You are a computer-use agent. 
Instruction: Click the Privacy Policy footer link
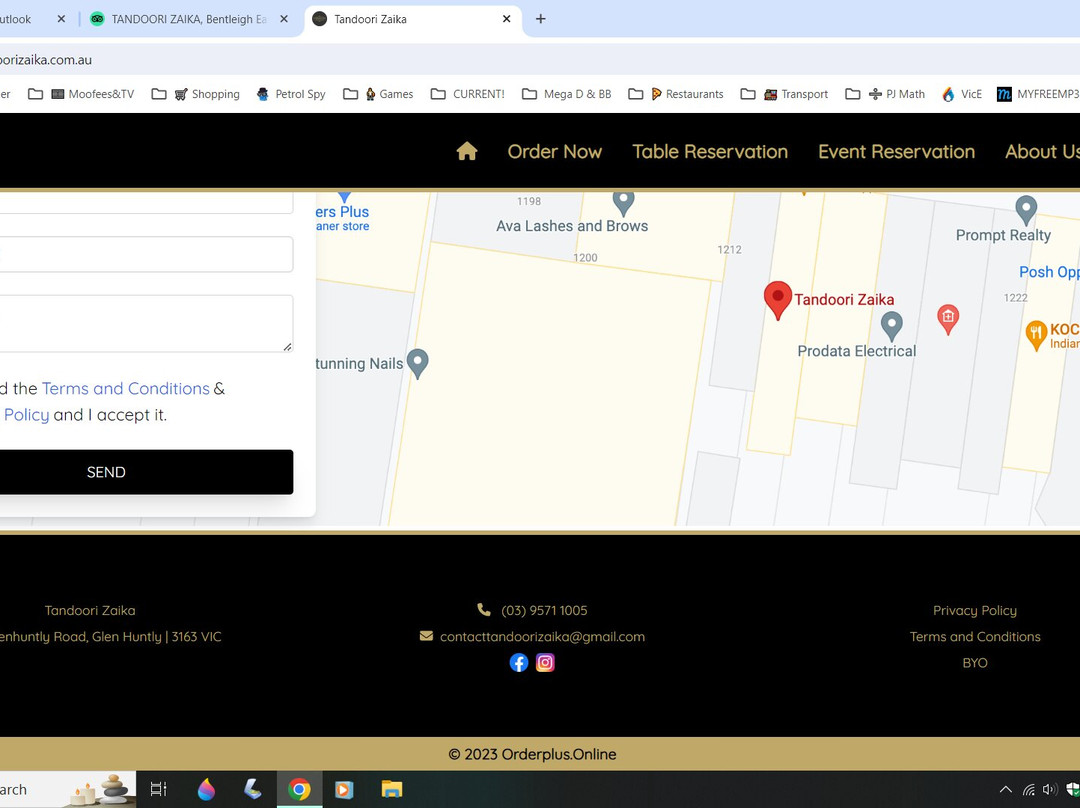click(x=974, y=611)
